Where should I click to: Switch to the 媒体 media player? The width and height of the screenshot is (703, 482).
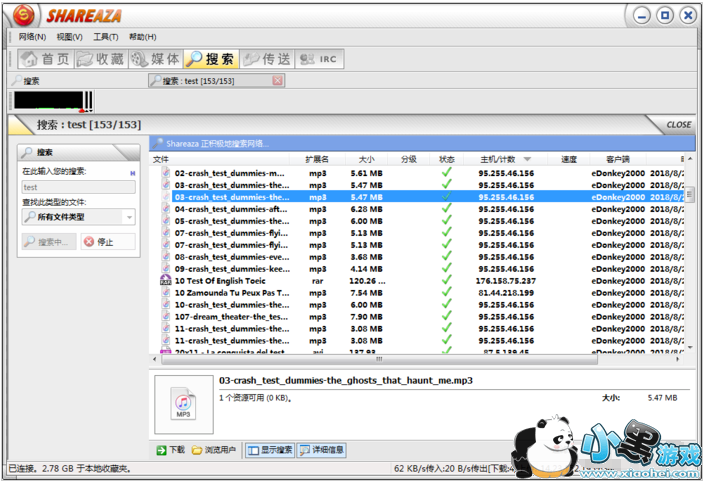pos(155,59)
